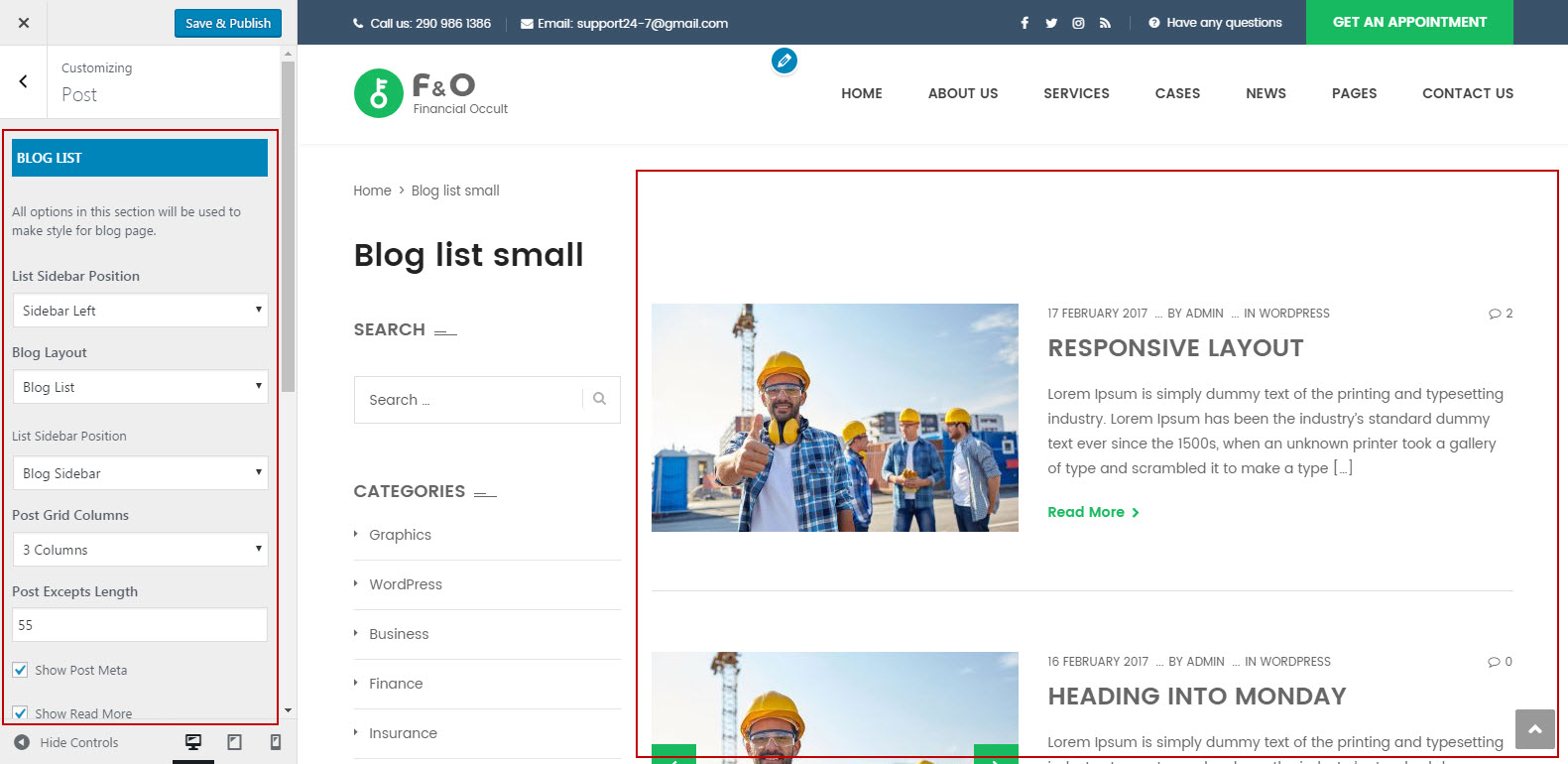The image size is (1568, 764).
Task: Open the Twitter social icon
Action: (1051, 23)
